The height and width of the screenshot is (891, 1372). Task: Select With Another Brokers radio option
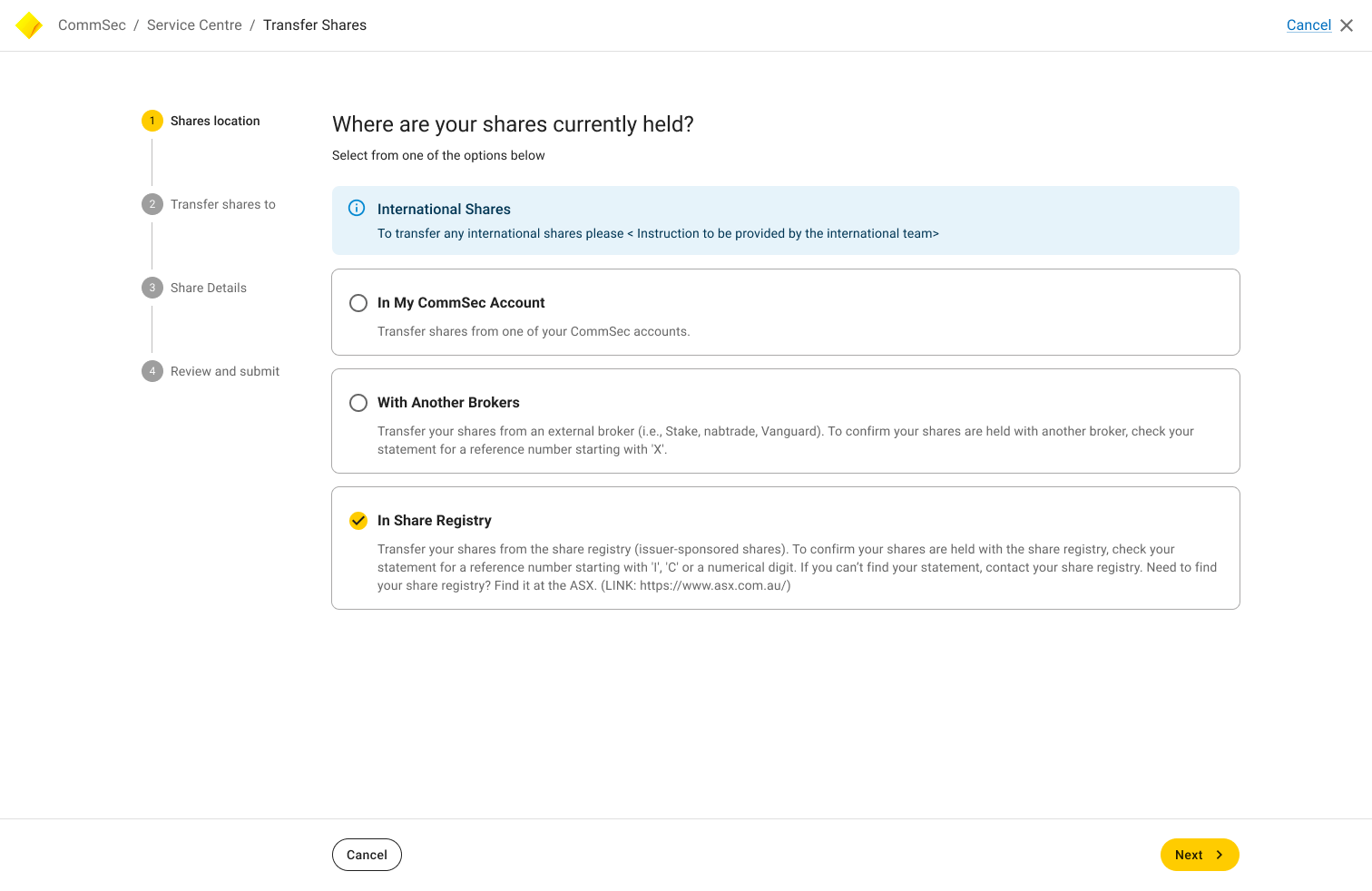click(358, 403)
